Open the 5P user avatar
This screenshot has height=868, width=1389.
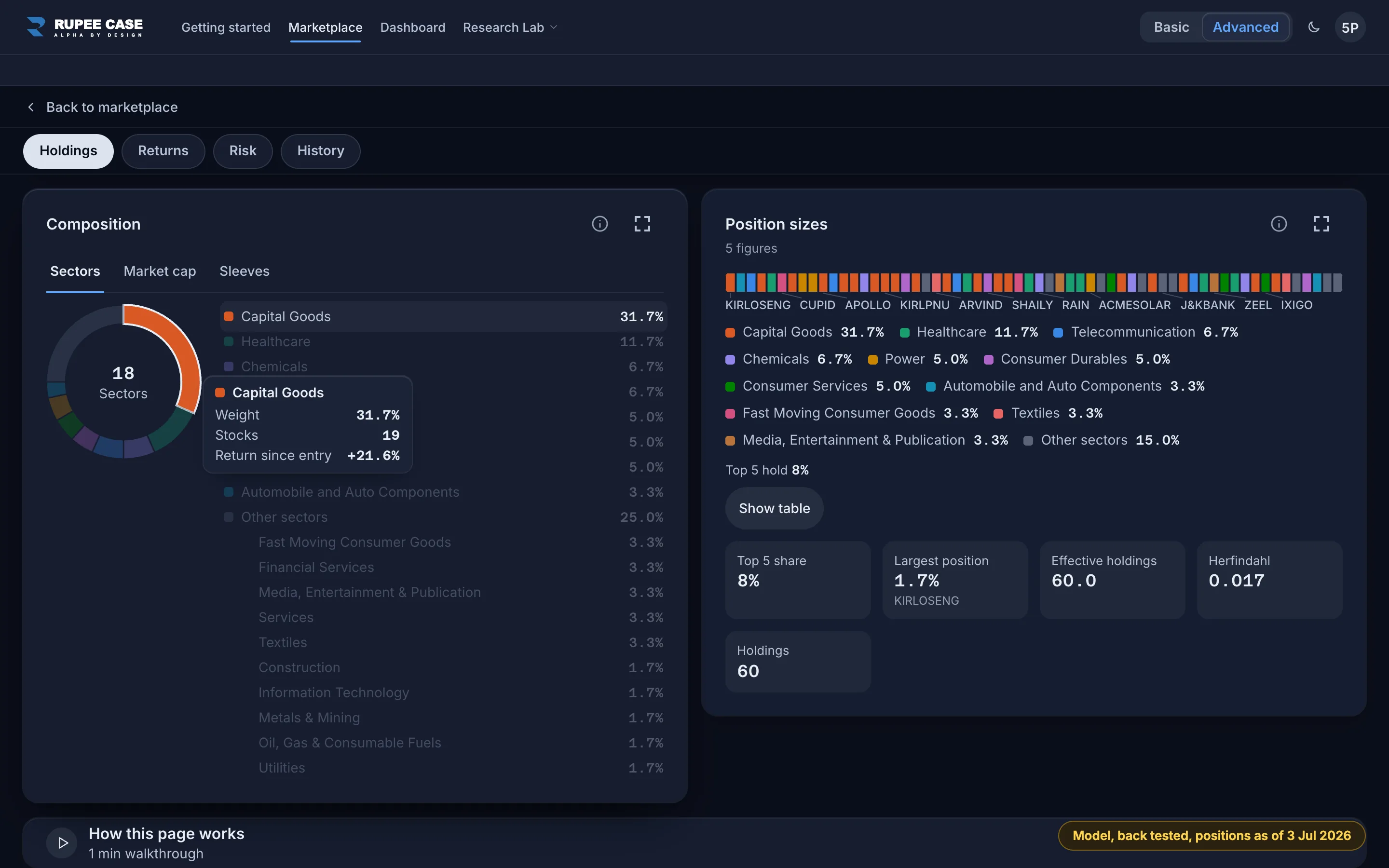(1350, 27)
